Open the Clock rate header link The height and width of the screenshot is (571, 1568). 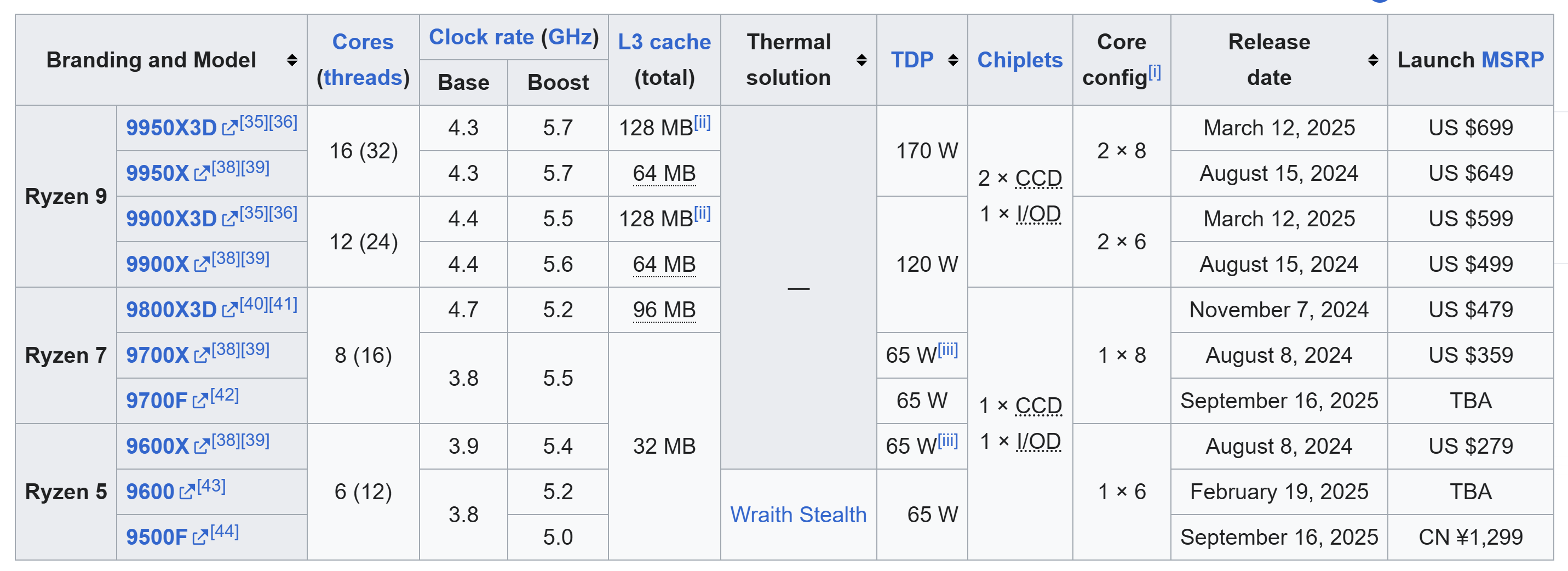(x=481, y=37)
